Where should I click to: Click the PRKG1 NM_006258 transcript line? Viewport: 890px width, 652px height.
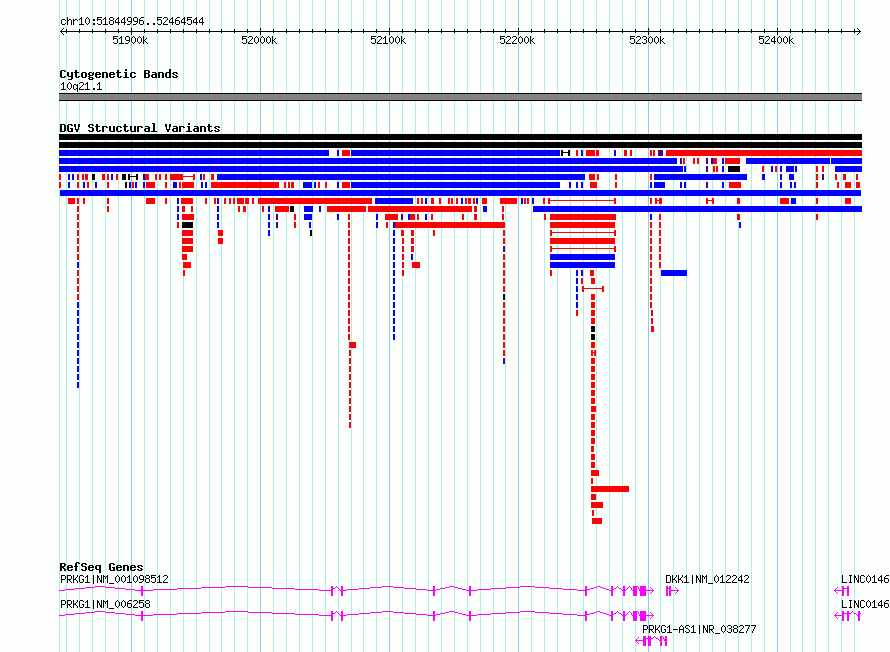[x=356, y=615]
